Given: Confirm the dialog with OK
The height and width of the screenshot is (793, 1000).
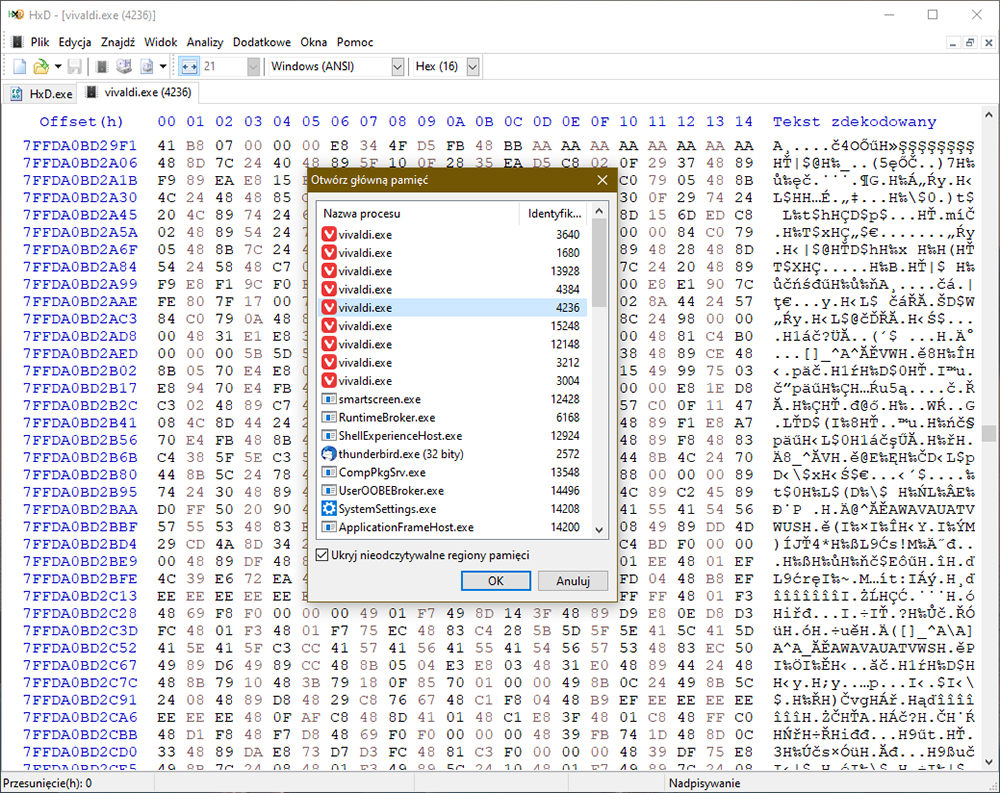Looking at the screenshot, I should tap(496, 581).
